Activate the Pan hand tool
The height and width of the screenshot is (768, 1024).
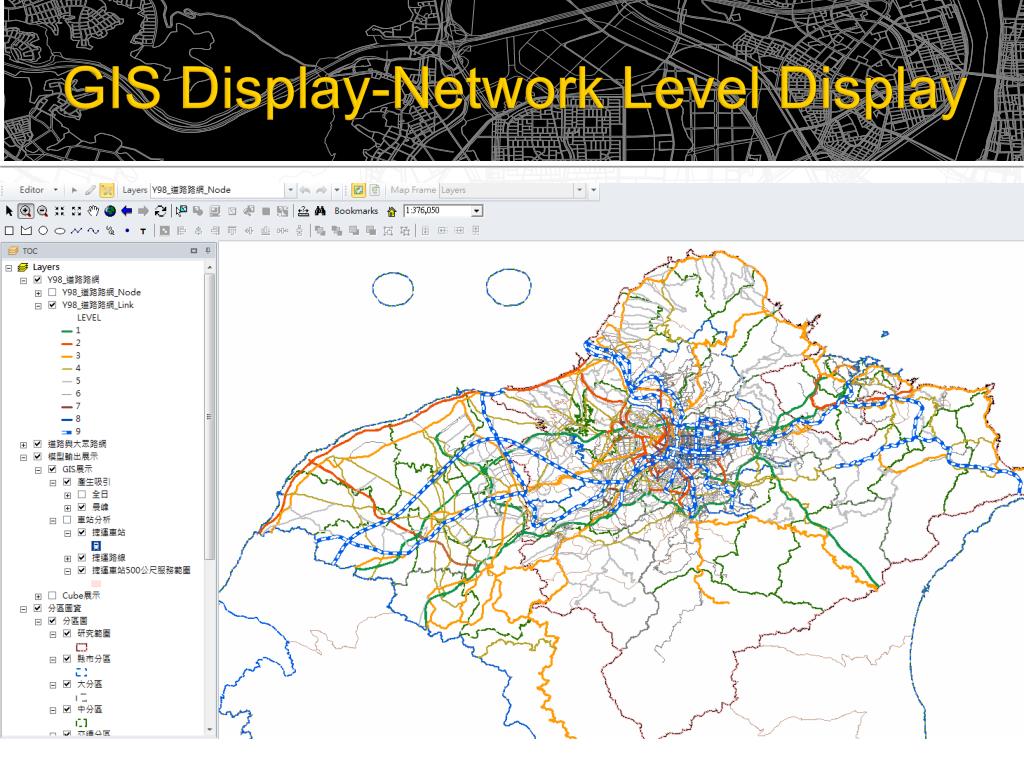94,211
